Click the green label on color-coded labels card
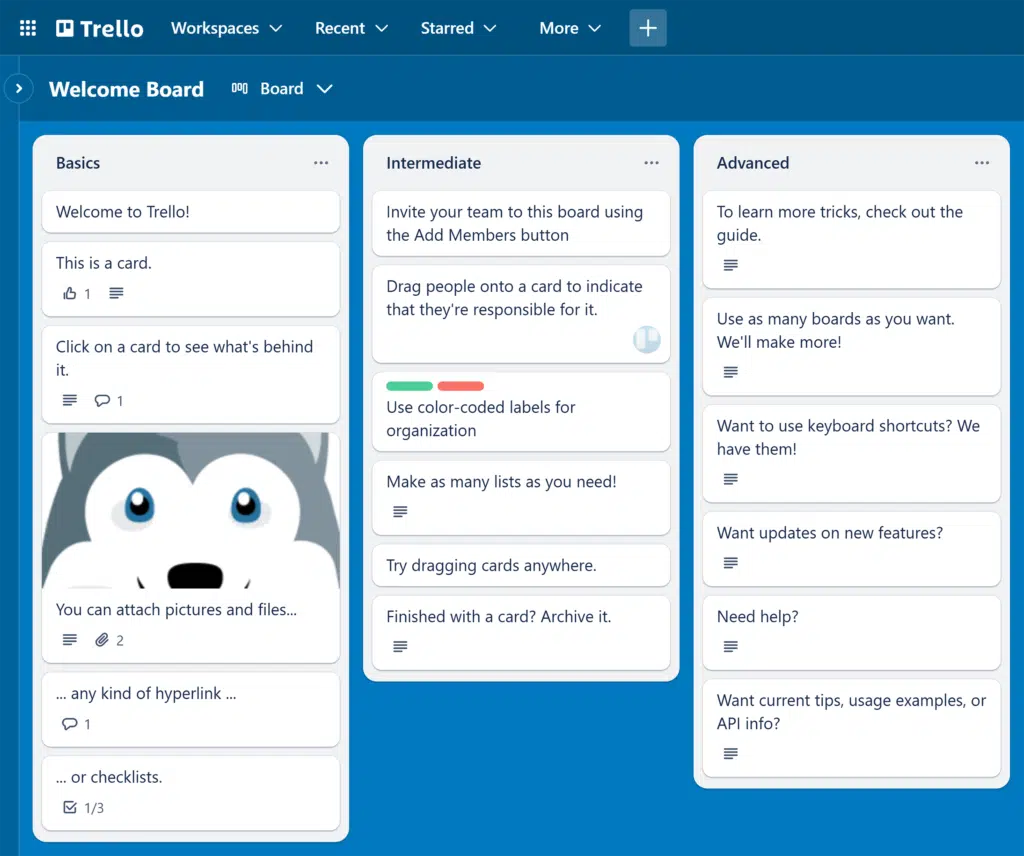 409,386
